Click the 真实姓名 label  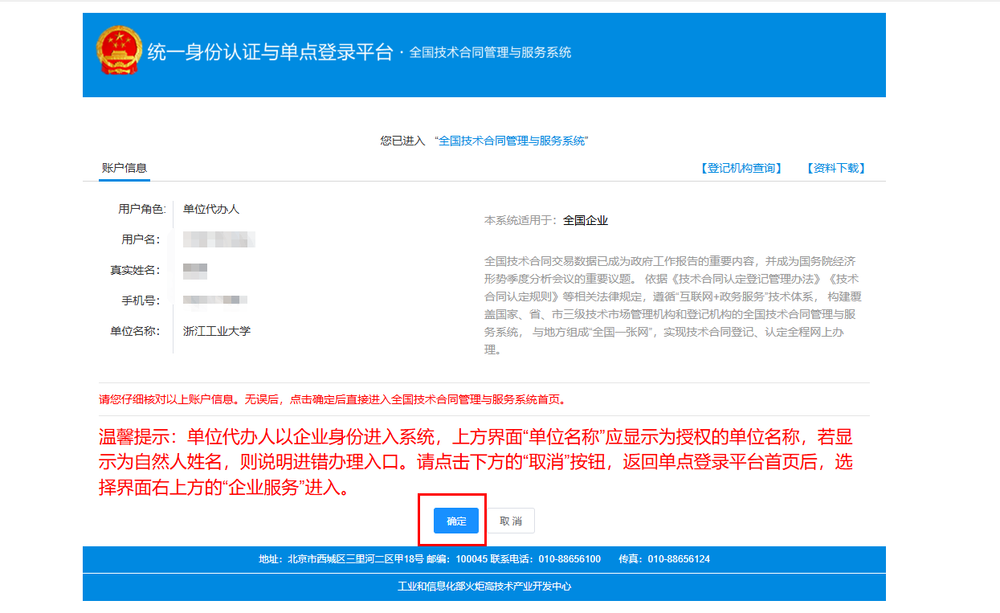click(135, 270)
